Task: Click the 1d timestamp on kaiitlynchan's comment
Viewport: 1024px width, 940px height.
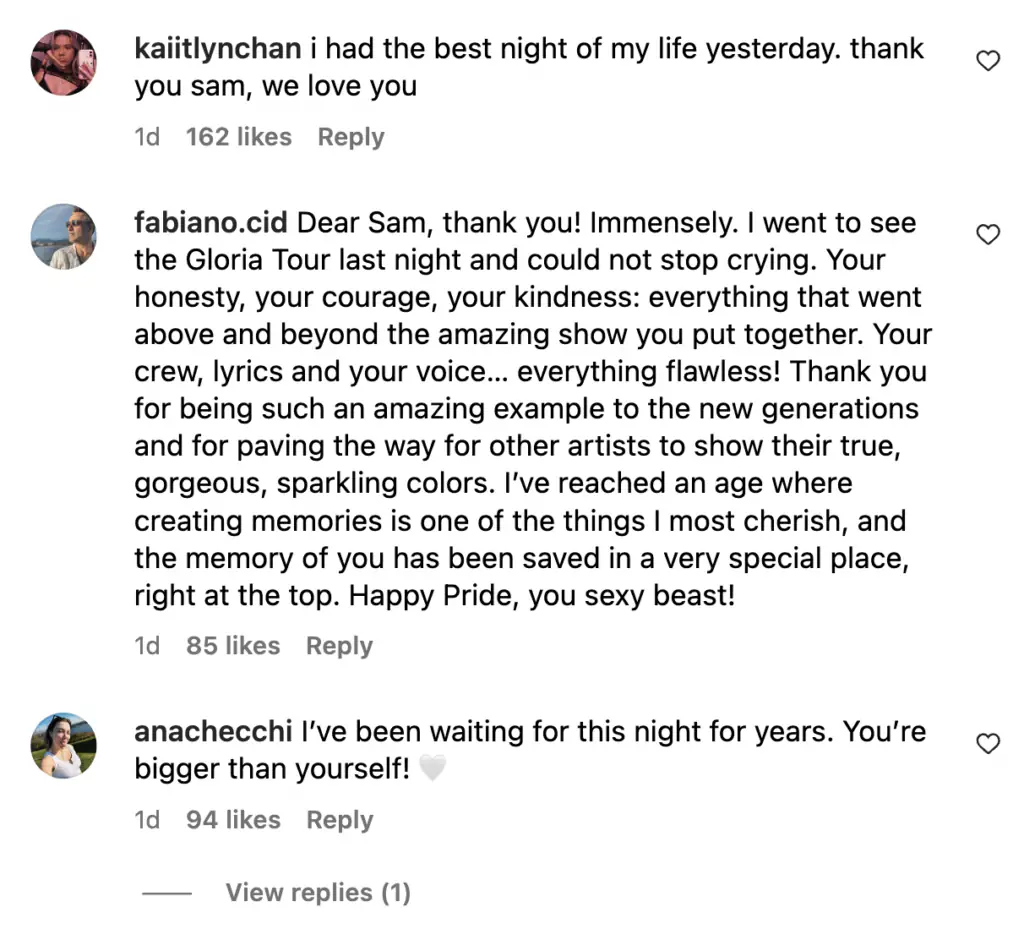Action: pyautogui.click(x=147, y=137)
